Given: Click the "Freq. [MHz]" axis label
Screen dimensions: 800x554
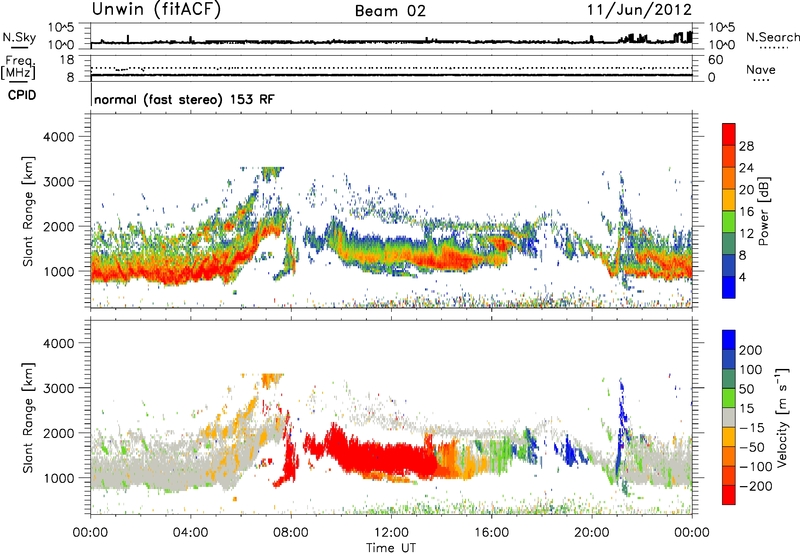Looking at the screenshot, I should tap(18, 67).
